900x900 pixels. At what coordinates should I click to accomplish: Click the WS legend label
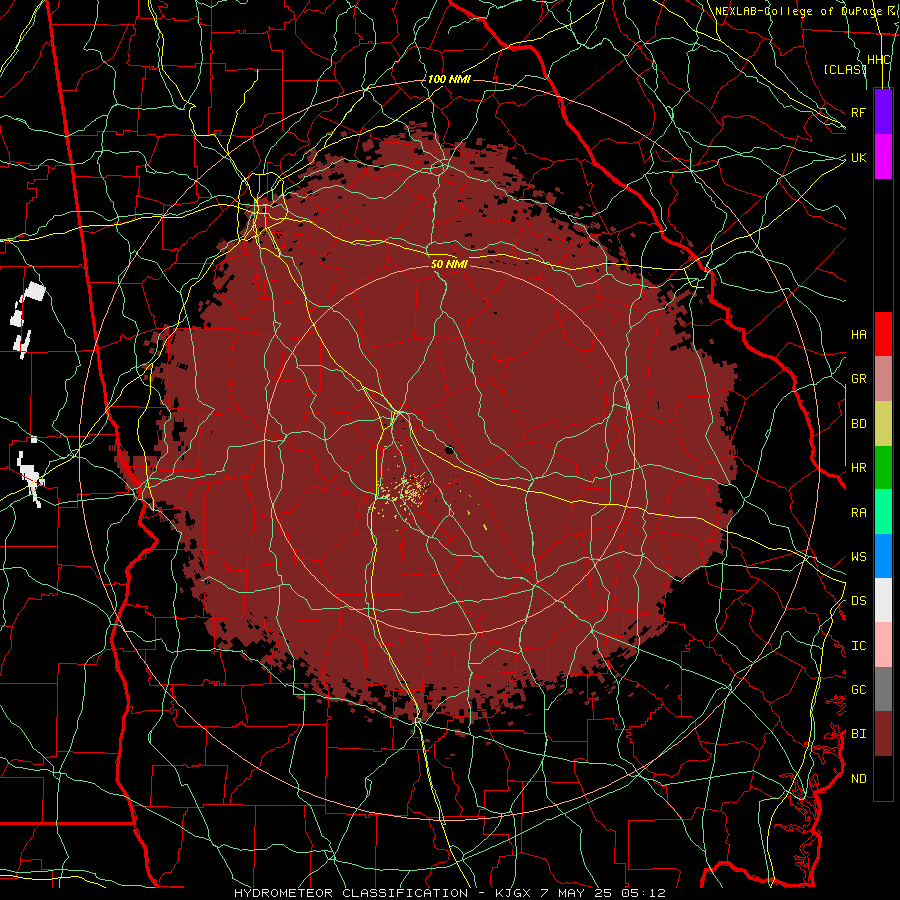[x=858, y=557]
